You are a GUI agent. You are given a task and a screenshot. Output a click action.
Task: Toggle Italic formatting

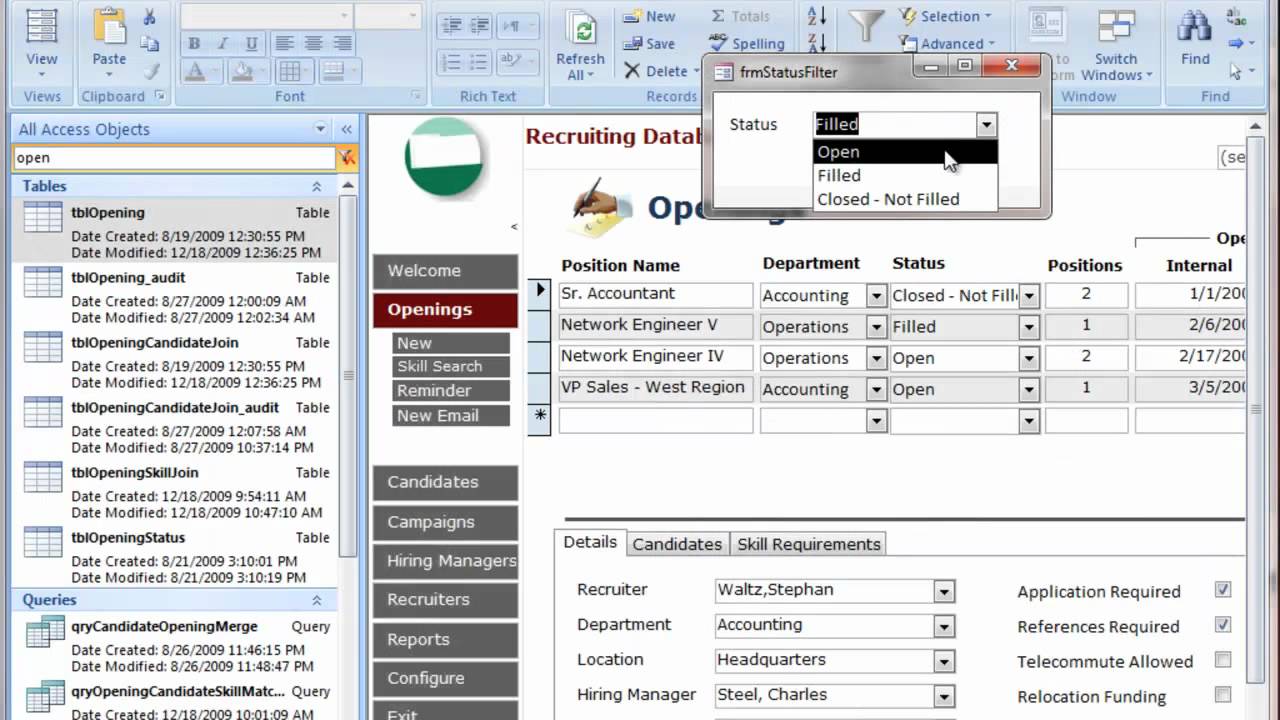click(x=223, y=43)
